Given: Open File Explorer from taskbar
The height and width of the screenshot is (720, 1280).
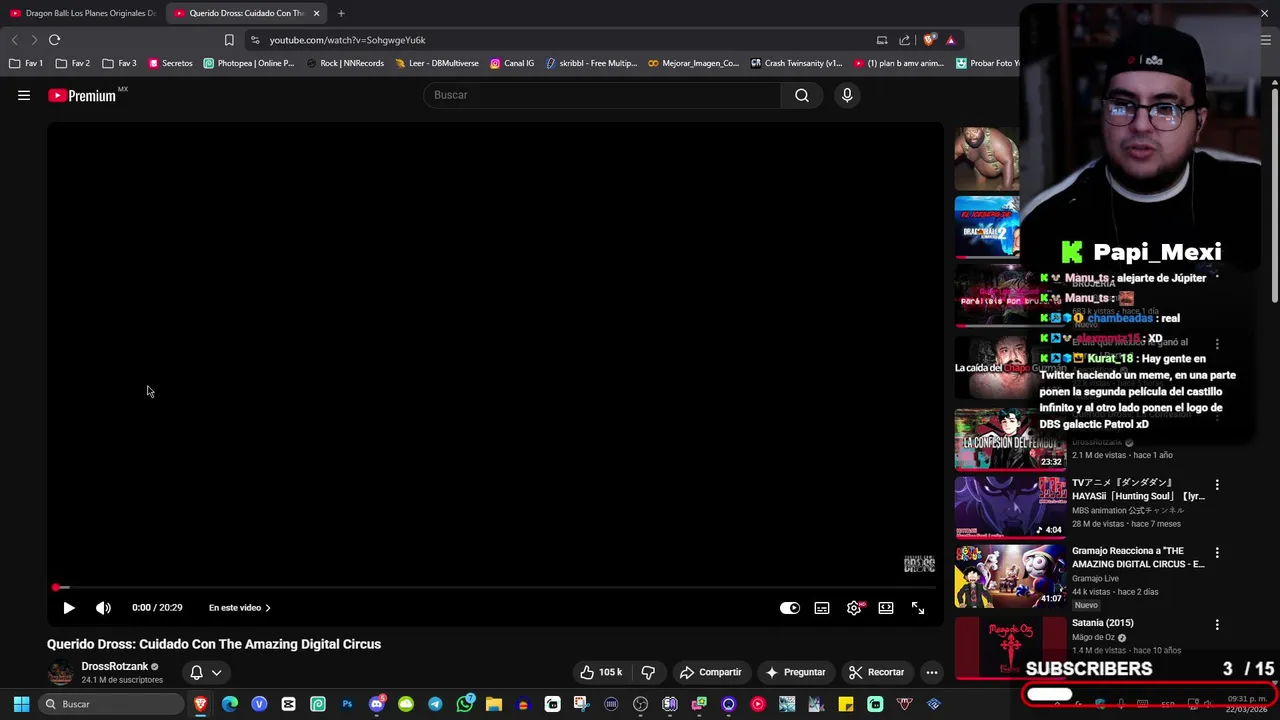Looking at the screenshot, I should pos(493,704).
